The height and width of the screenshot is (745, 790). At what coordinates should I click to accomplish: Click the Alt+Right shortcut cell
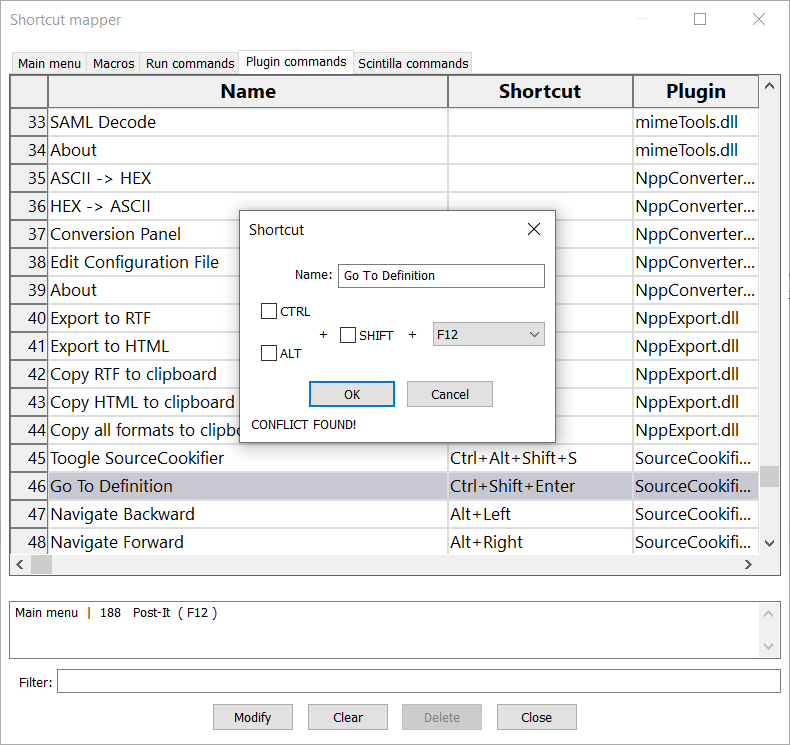(540, 542)
